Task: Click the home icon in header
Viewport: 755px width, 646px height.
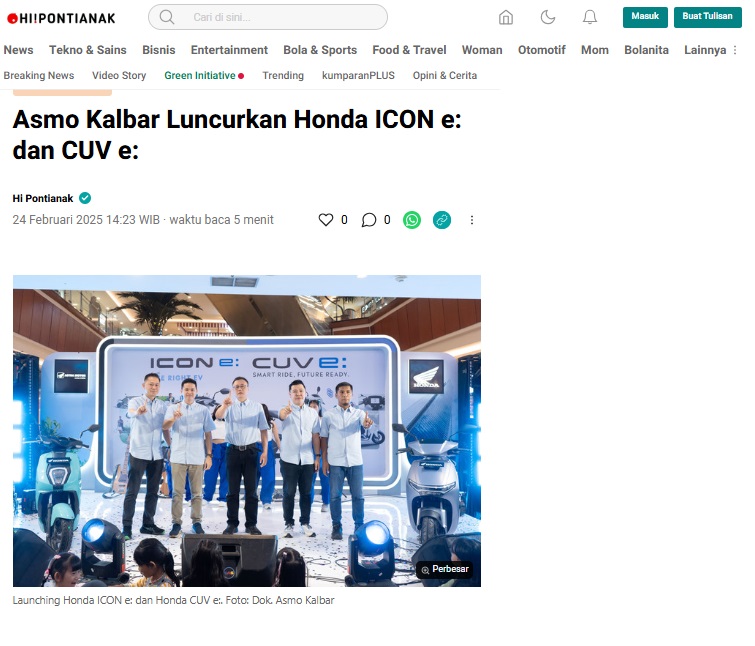Action: [x=506, y=17]
